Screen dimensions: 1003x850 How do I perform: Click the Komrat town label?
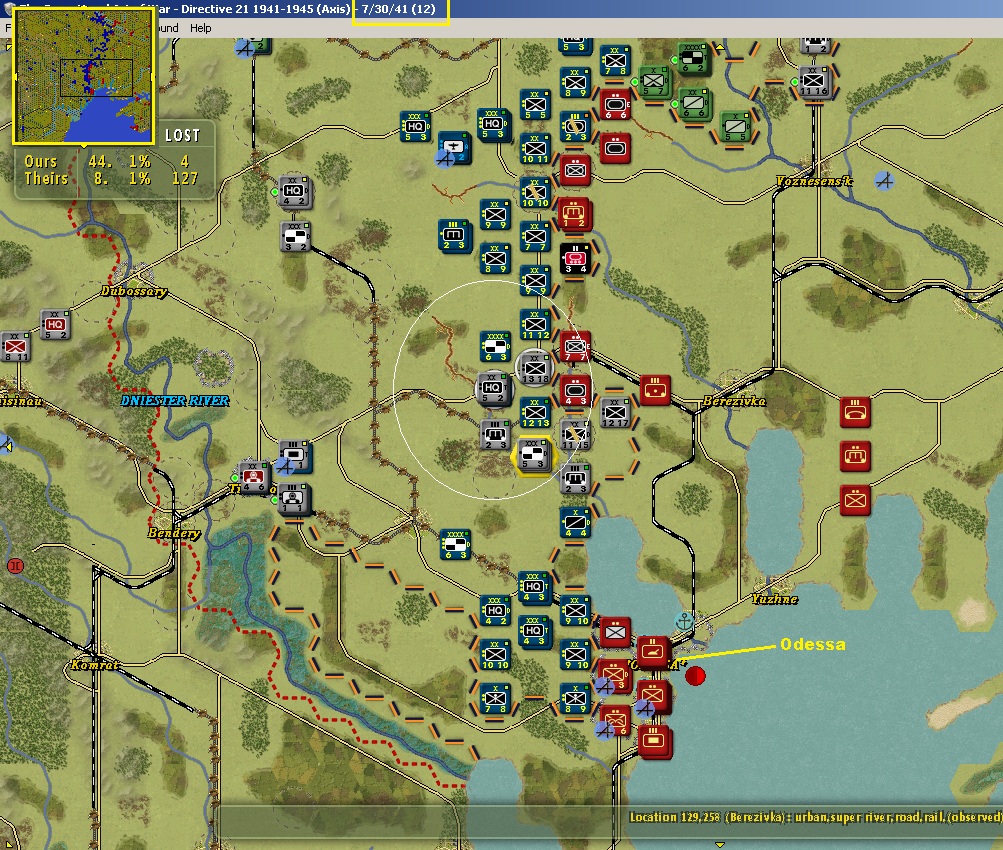(x=95, y=665)
